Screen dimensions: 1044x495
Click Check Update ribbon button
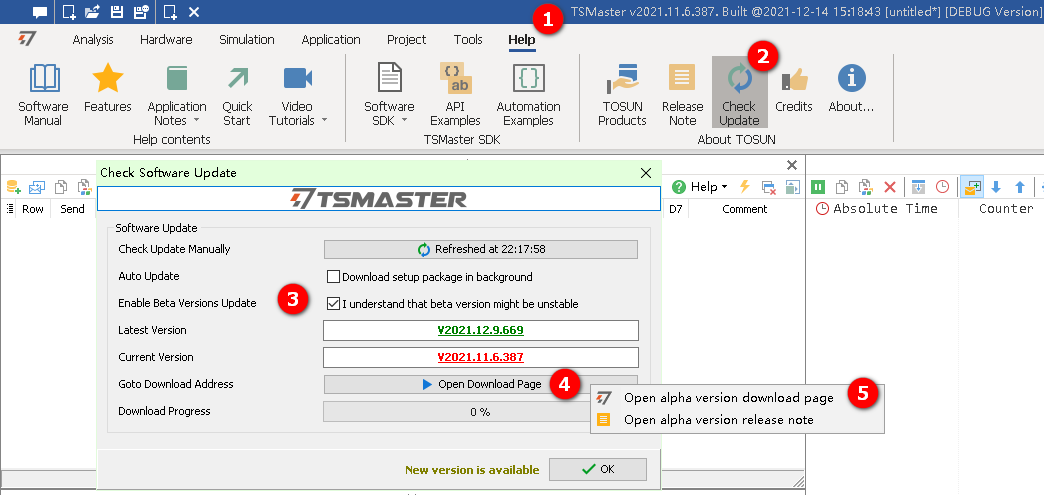(739, 93)
